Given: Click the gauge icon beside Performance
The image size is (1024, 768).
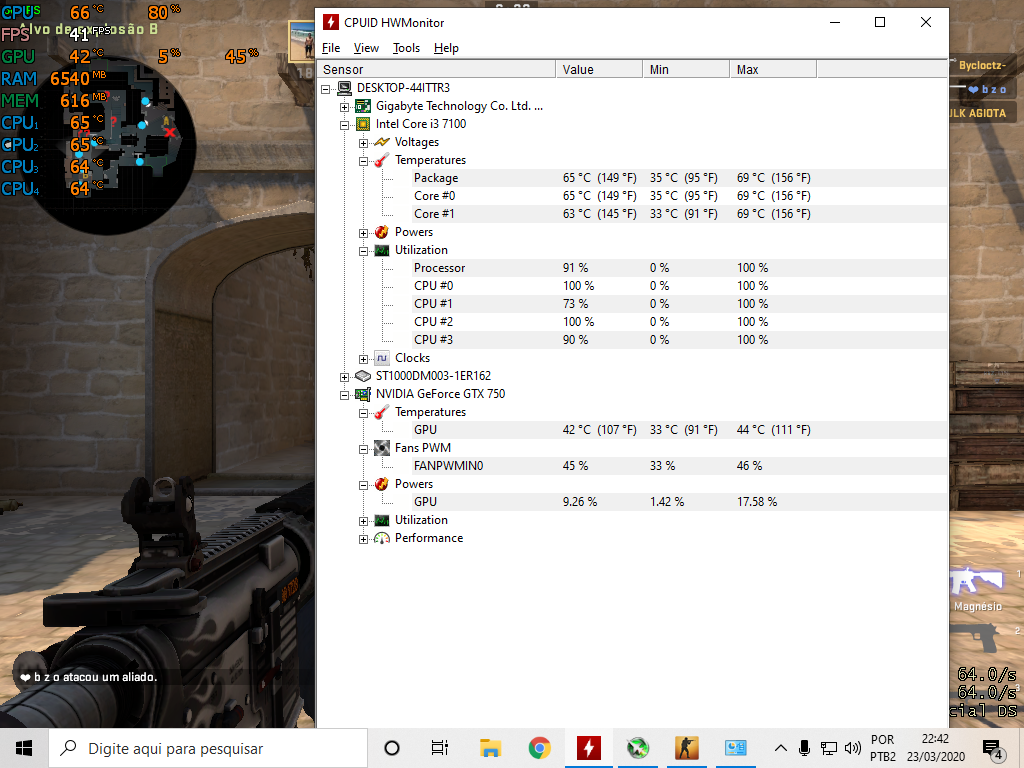Looking at the screenshot, I should coord(382,538).
